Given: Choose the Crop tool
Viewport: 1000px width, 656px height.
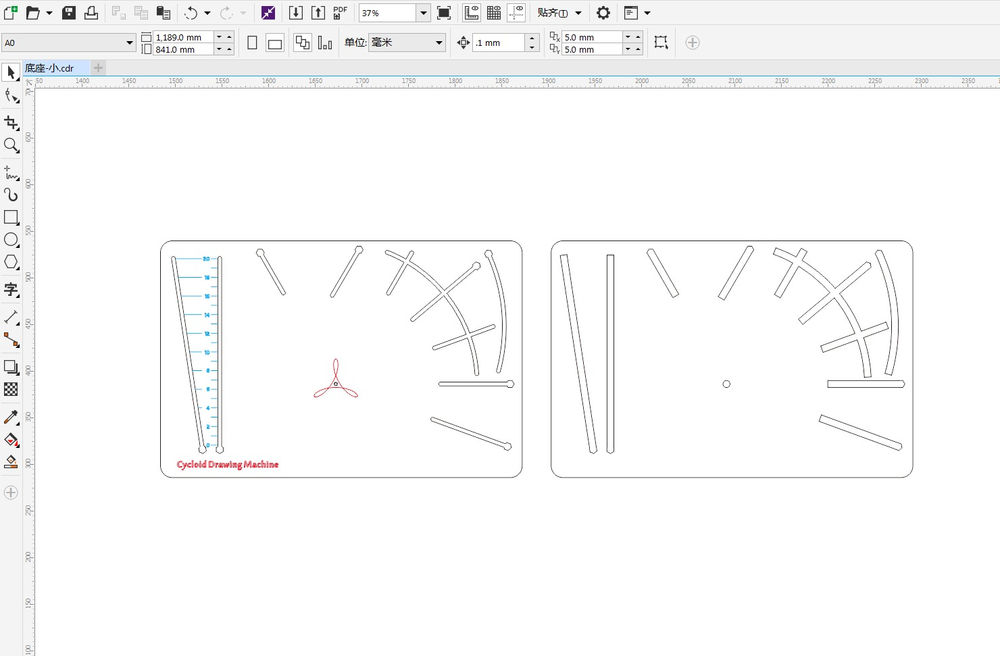Looking at the screenshot, I should [12, 122].
